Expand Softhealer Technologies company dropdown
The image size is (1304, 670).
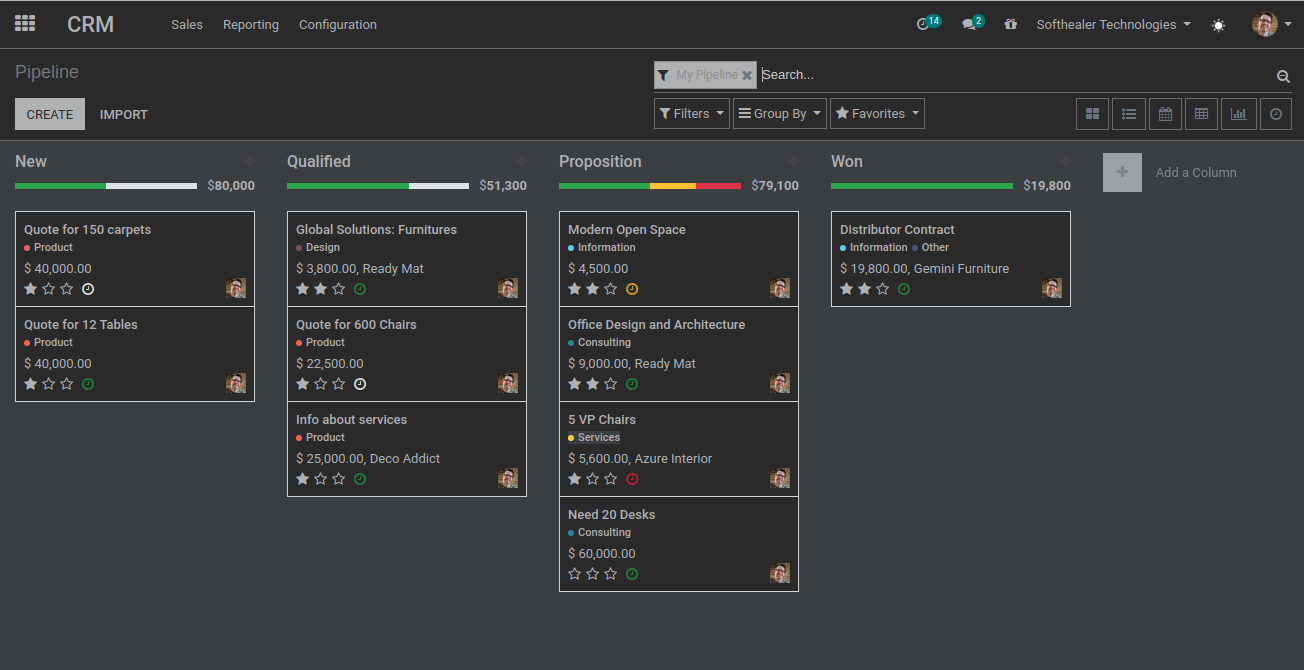click(1113, 24)
